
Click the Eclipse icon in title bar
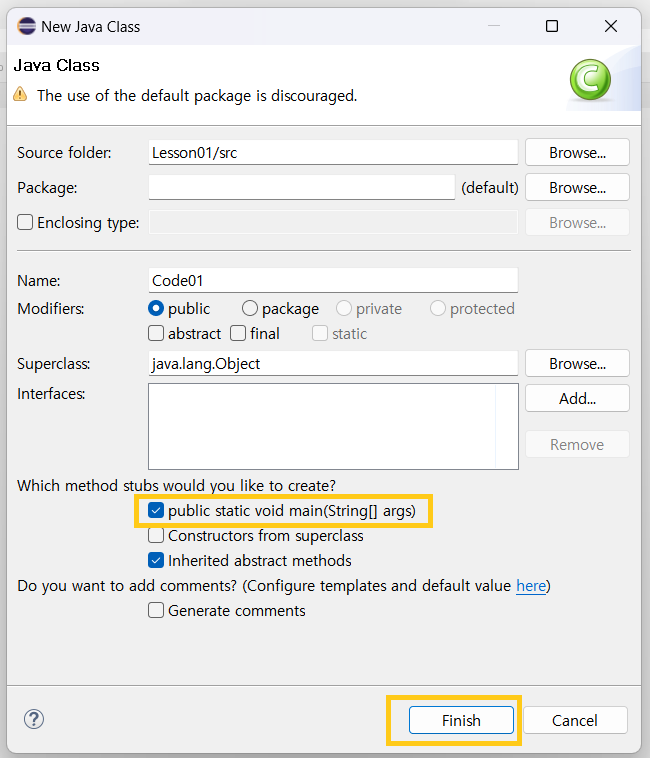[x=27, y=26]
